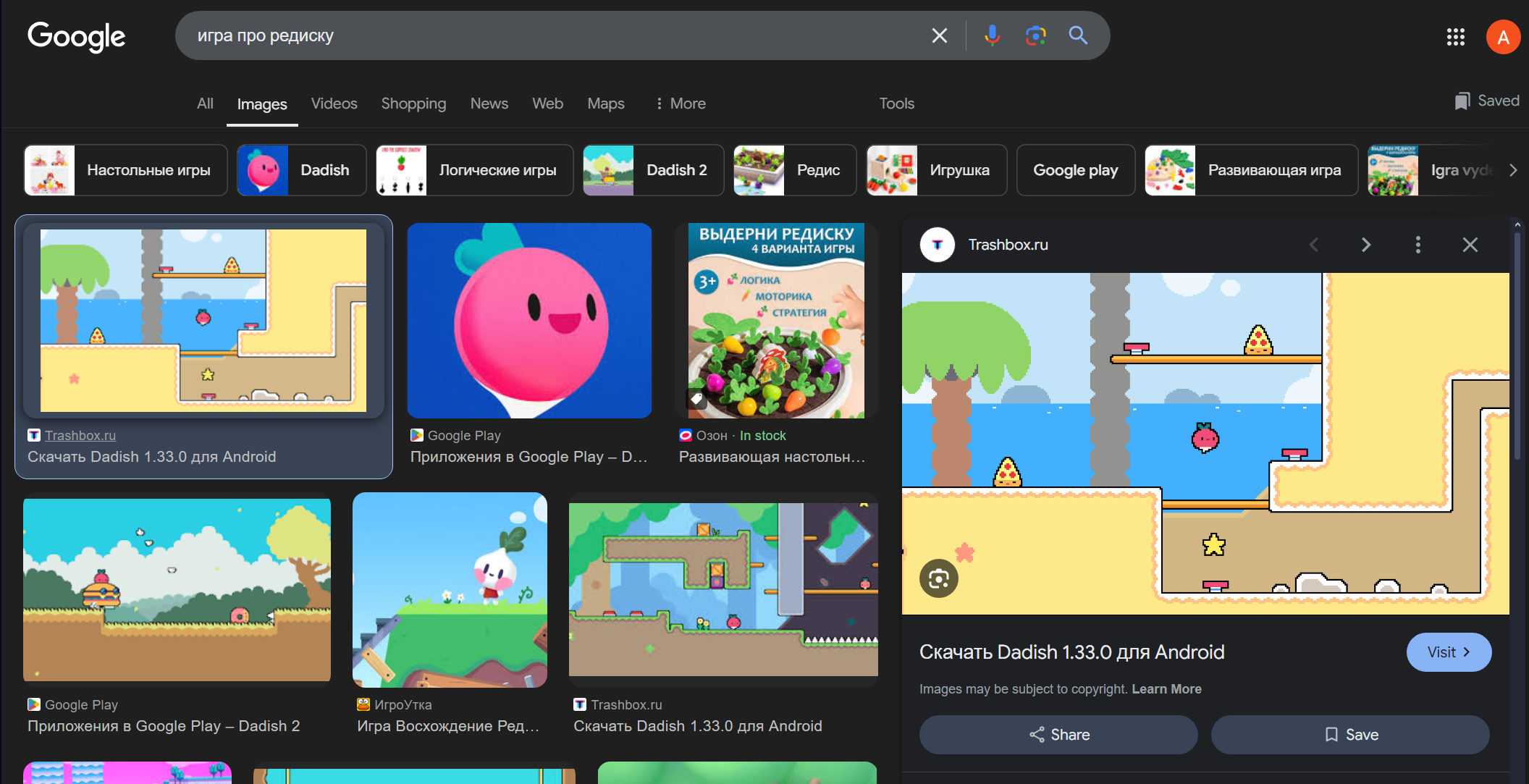
Task: Submit search with magnifier icon
Action: (x=1078, y=35)
